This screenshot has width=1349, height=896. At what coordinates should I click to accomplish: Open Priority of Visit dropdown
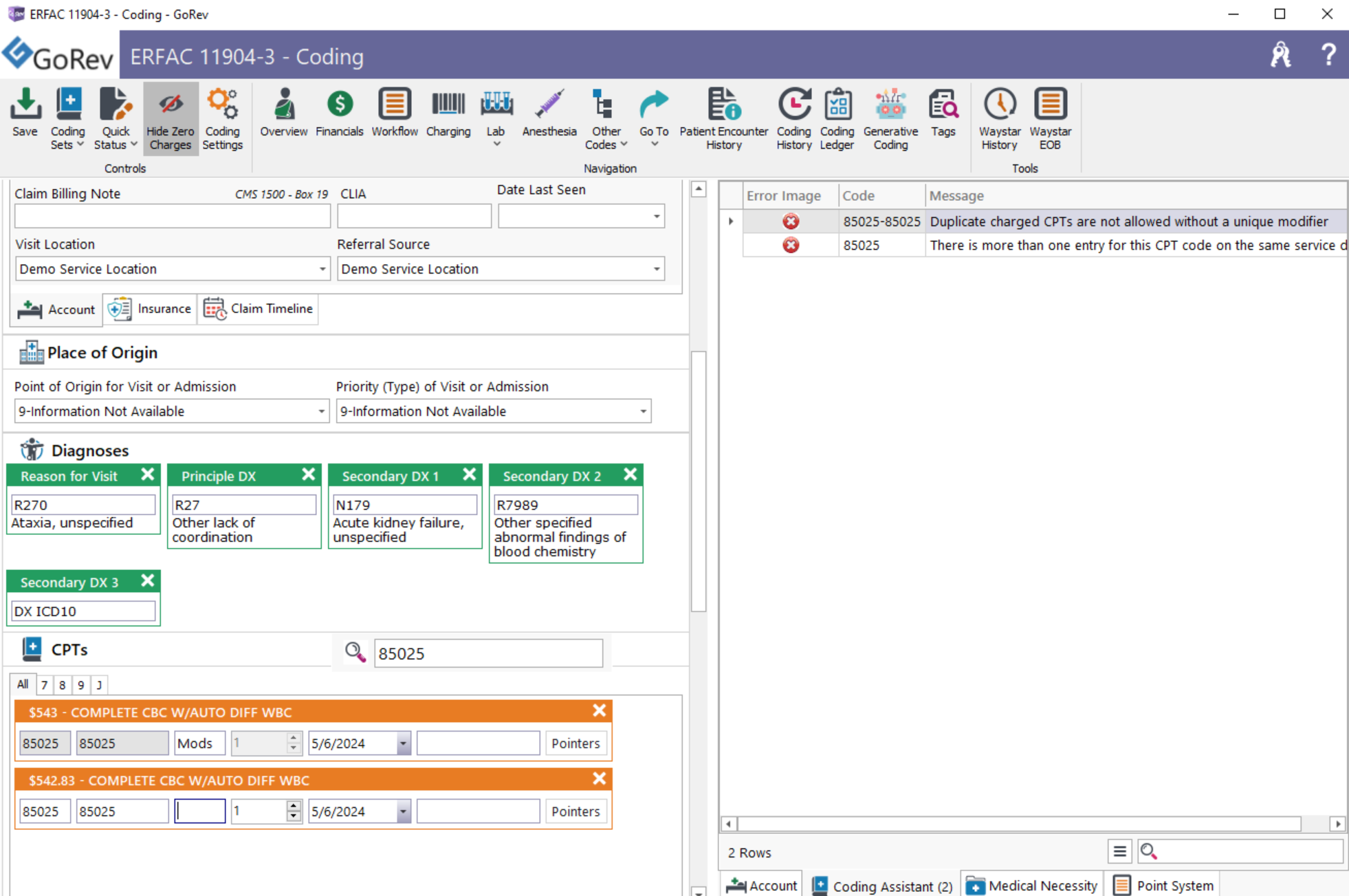click(x=643, y=411)
